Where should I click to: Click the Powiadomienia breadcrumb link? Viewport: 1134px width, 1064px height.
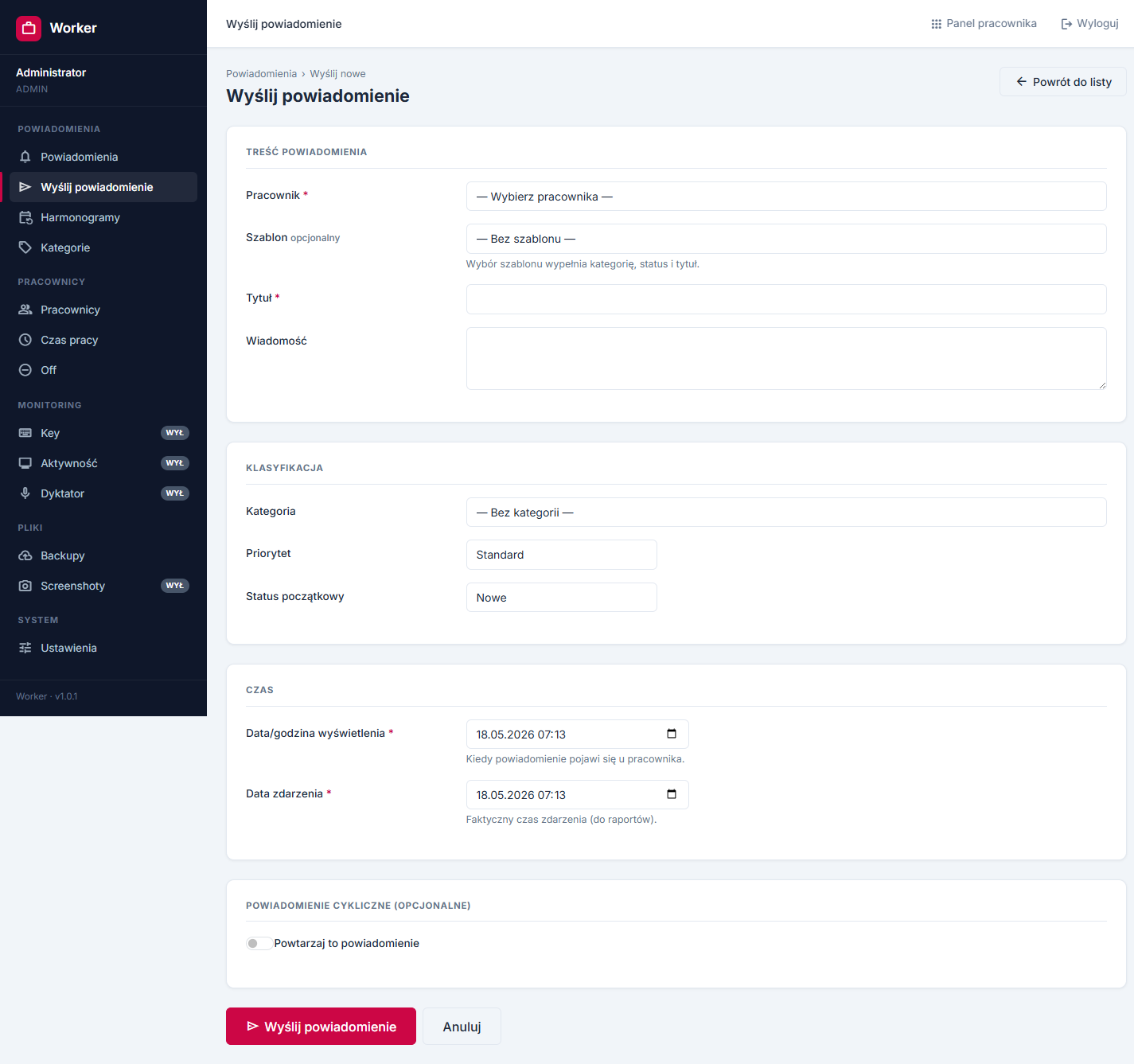click(261, 73)
